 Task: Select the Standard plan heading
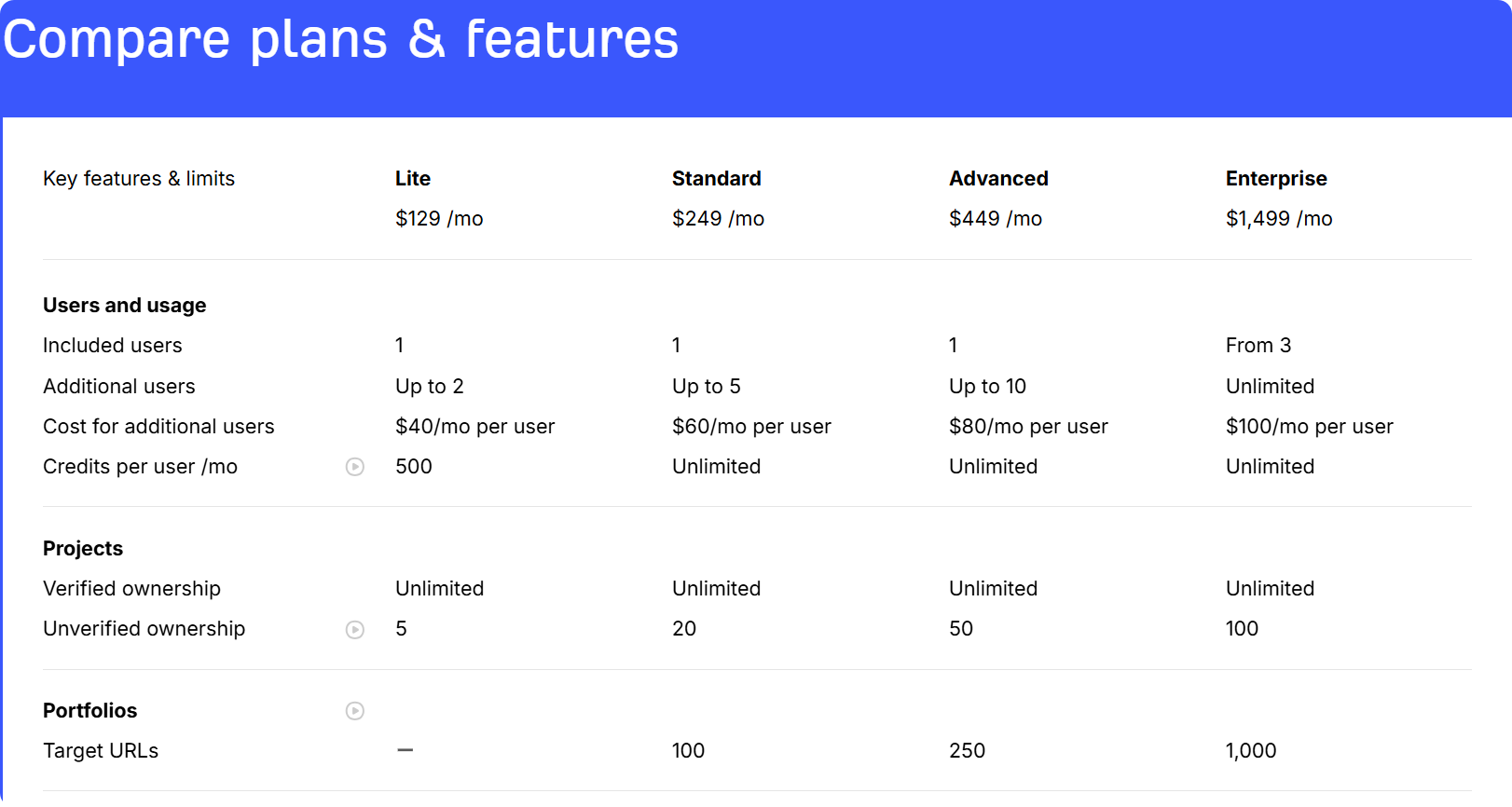click(716, 178)
